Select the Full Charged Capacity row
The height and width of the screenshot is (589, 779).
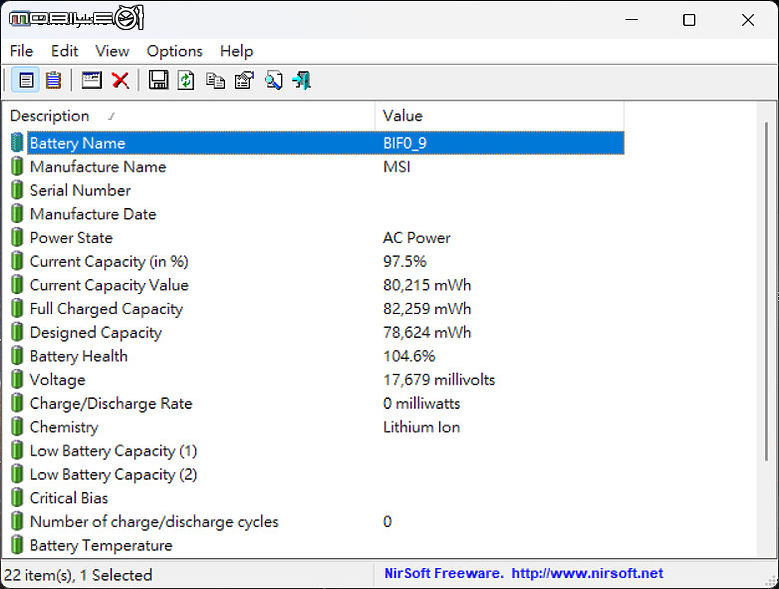click(106, 309)
